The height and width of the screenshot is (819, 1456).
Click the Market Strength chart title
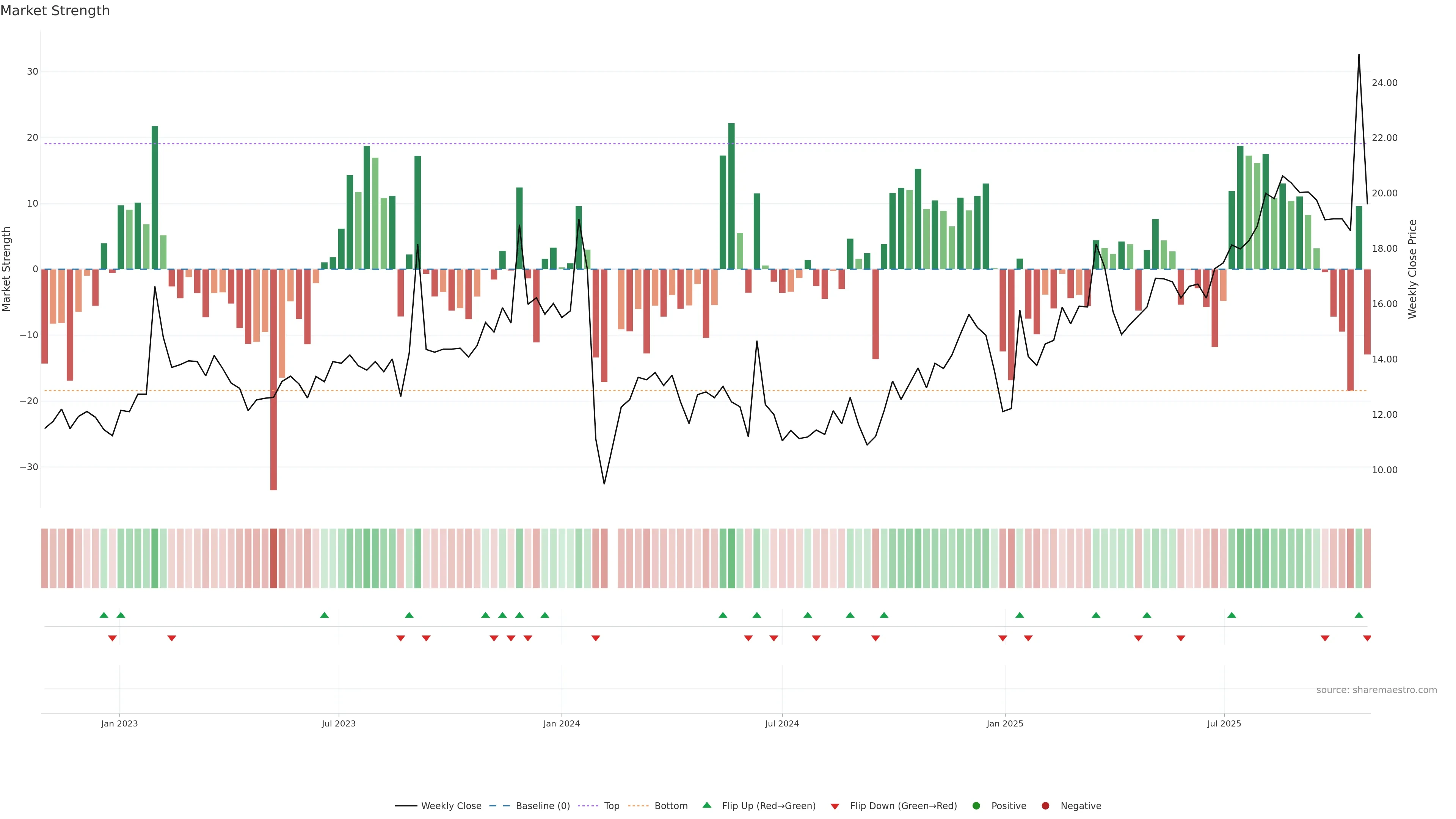tap(55, 11)
